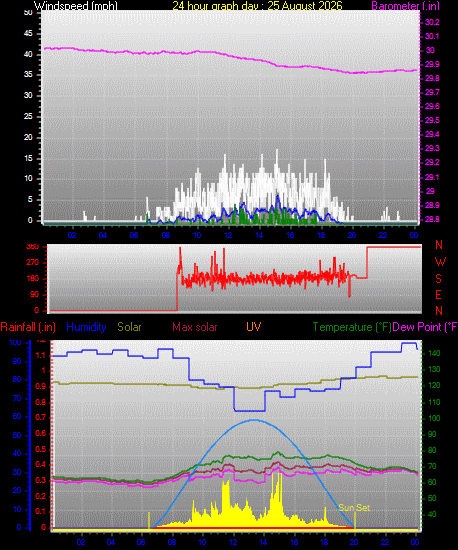Image resolution: width=458 pixels, height=550 pixels.
Task: Select the Max solar legend label
Action: 195,327
